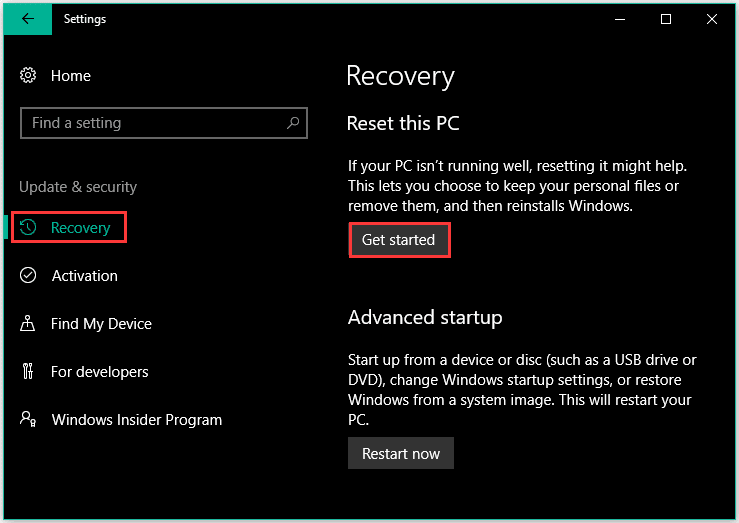
Task: Maximize the Settings window
Action: coord(665,19)
